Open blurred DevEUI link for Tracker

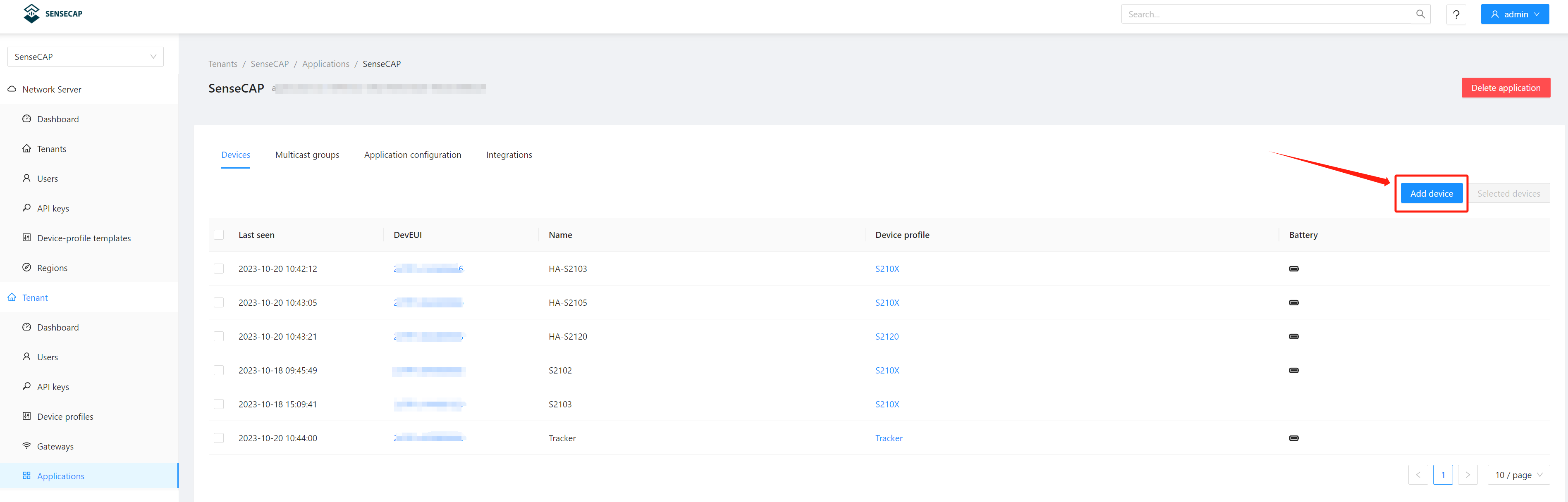pos(430,438)
